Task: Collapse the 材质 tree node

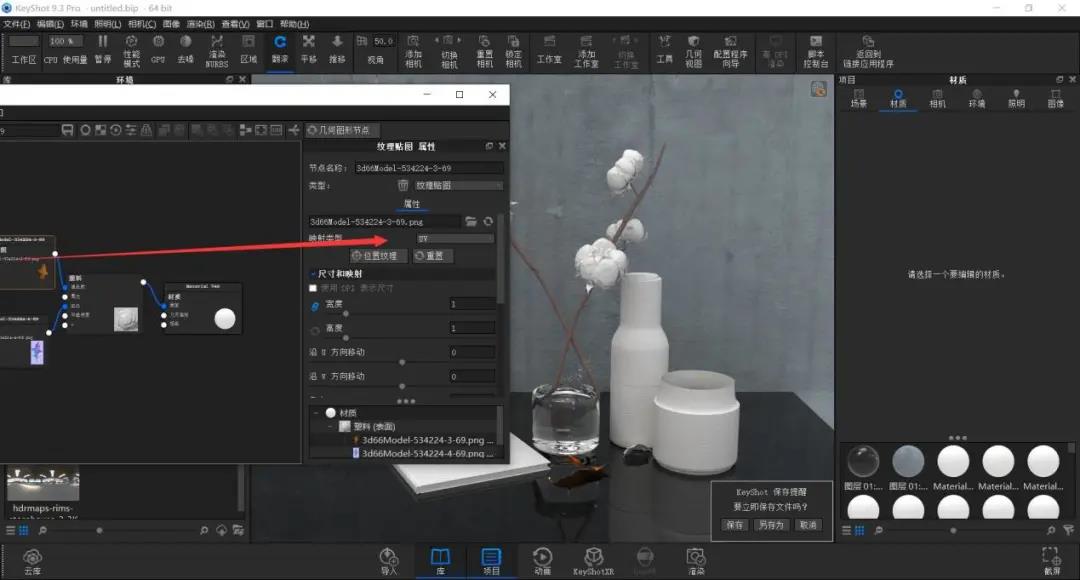Action: (316, 413)
